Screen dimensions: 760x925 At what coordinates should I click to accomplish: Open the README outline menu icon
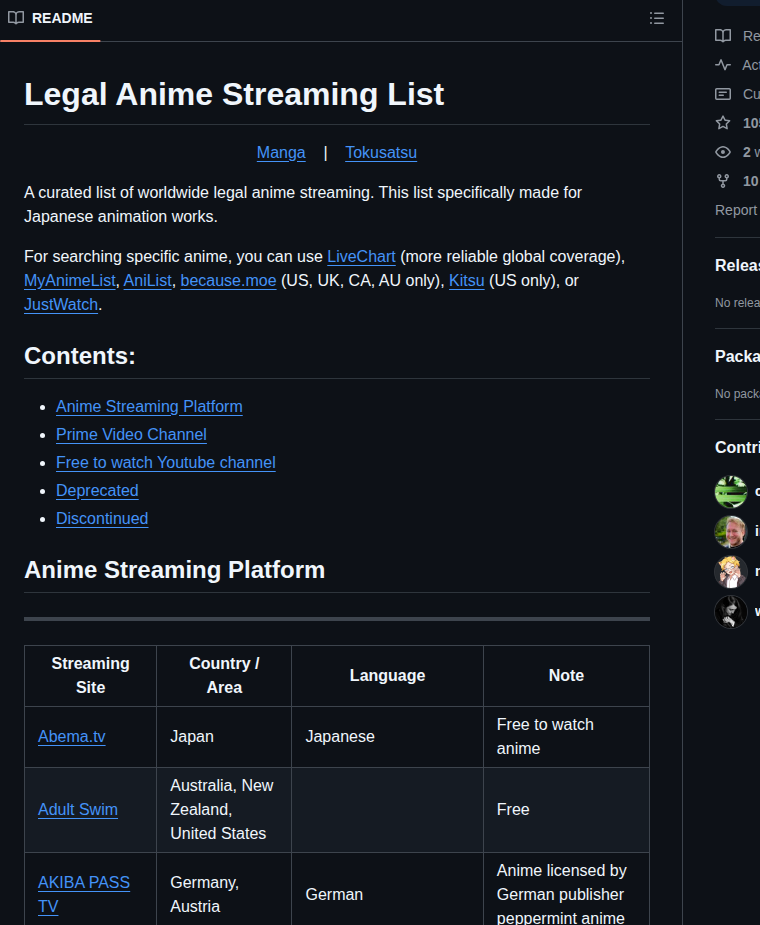[657, 18]
